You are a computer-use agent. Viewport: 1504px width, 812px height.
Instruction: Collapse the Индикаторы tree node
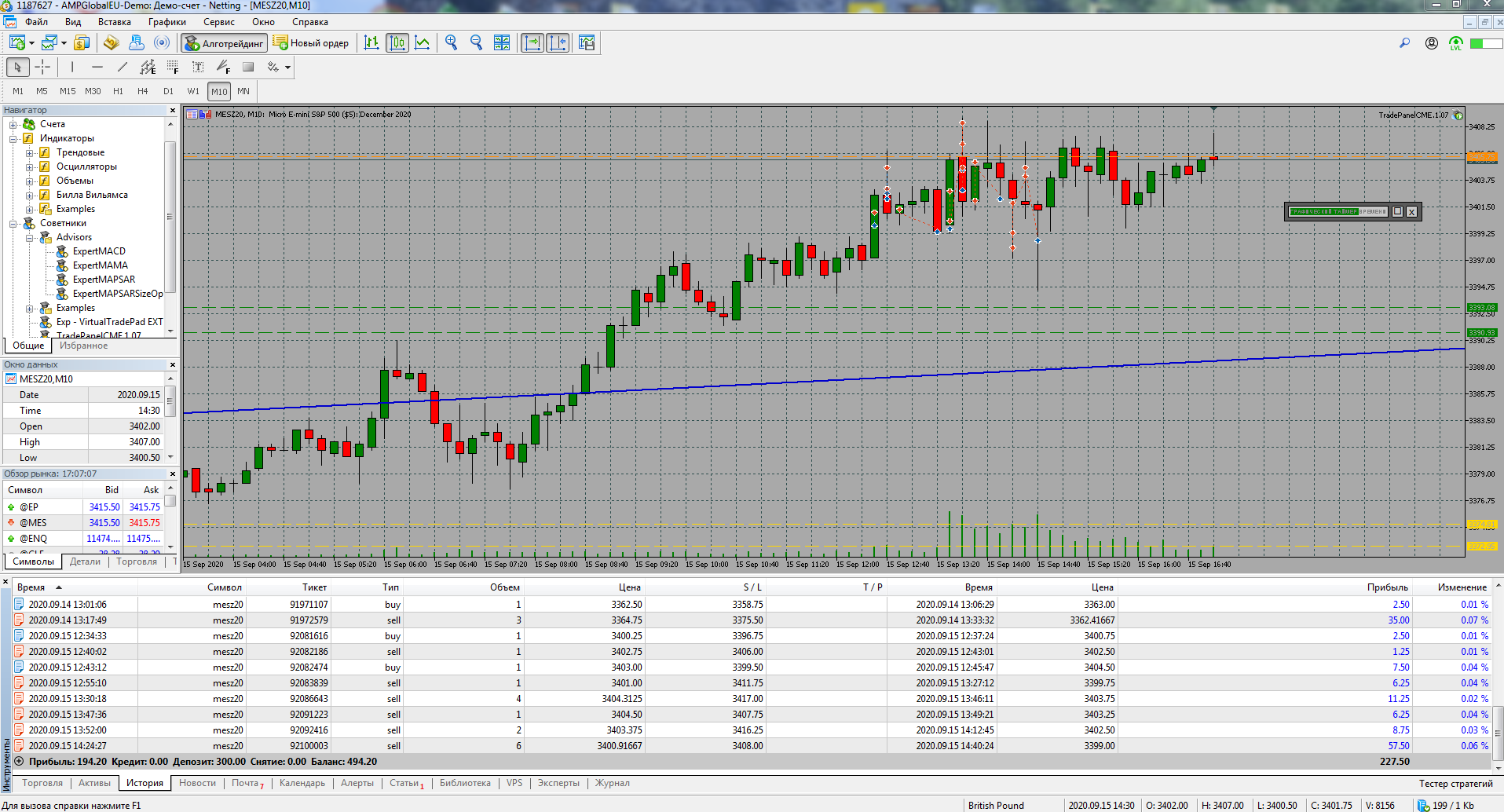(x=13, y=138)
